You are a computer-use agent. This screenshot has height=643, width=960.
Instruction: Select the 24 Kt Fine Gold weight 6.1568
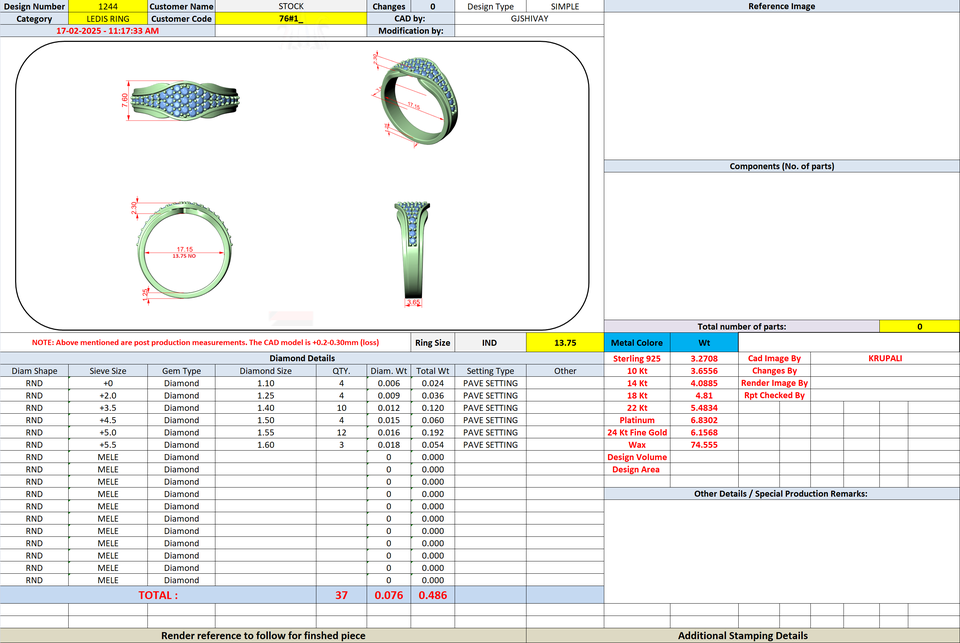point(704,432)
